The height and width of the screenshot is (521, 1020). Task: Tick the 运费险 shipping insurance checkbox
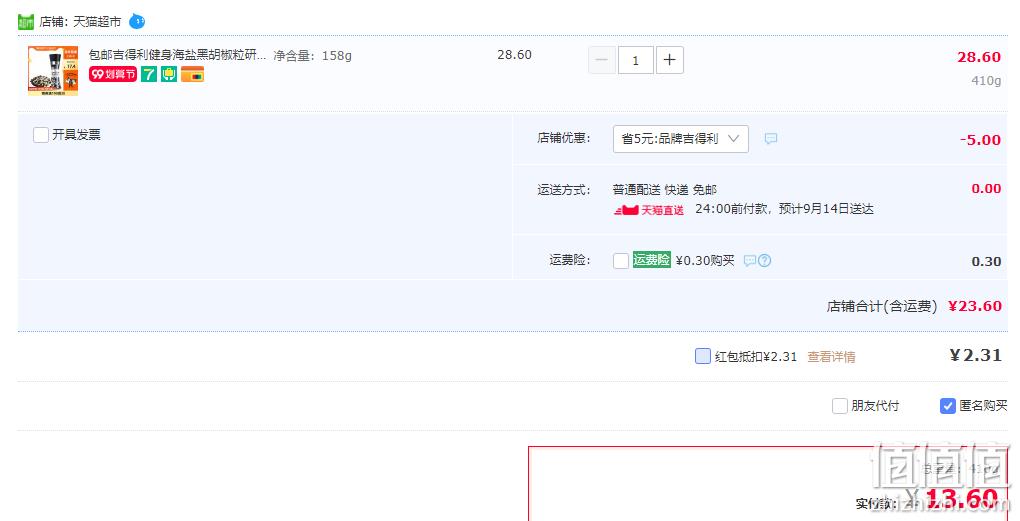click(621, 261)
